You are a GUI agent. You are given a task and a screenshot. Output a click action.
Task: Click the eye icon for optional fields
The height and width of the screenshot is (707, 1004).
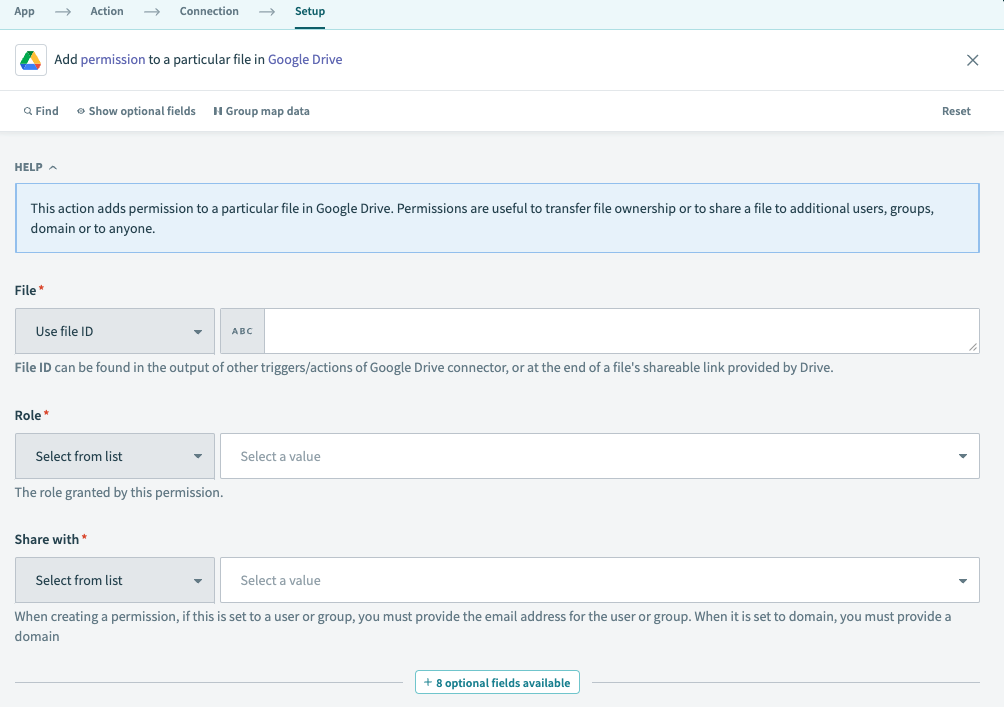pyautogui.click(x=80, y=111)
